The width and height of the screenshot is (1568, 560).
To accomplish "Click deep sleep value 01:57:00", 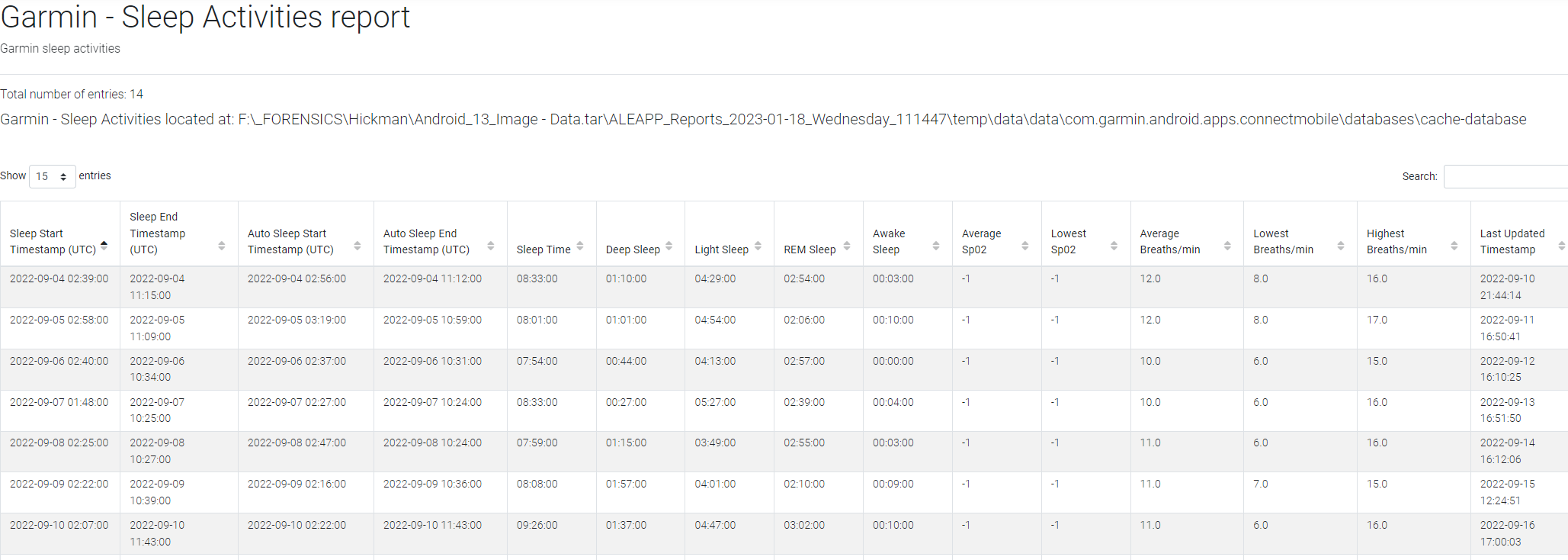I will [x=626, y=484].
